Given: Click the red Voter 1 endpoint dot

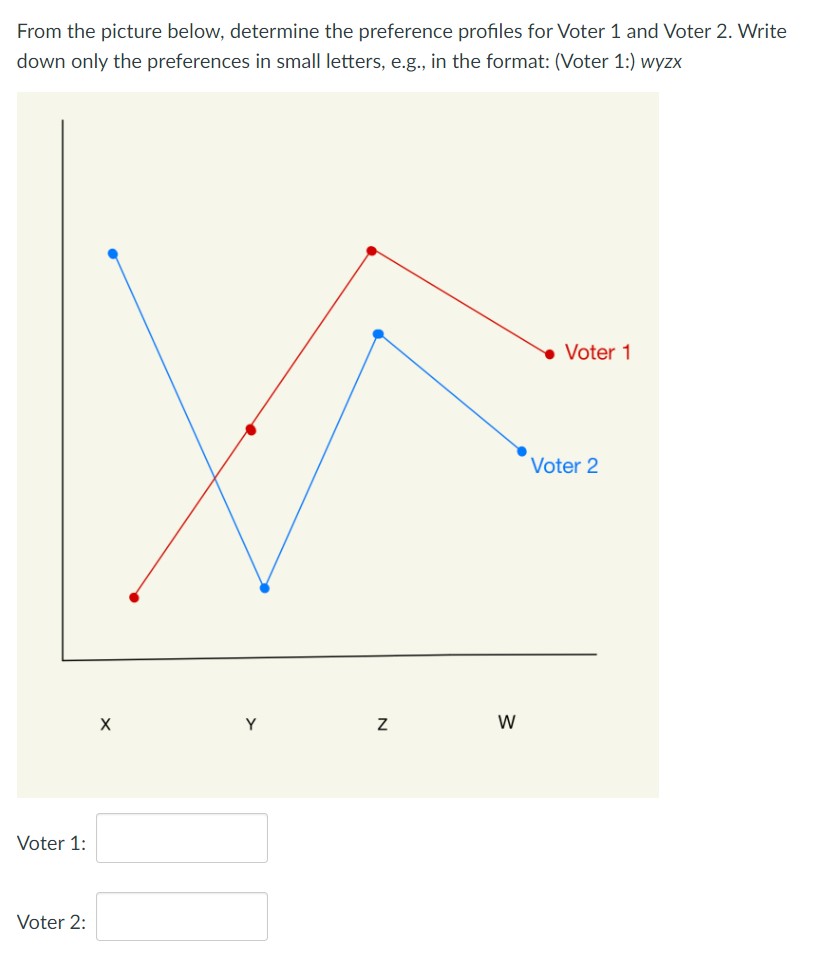Looking at the screenshot, I should coord(549,354).
